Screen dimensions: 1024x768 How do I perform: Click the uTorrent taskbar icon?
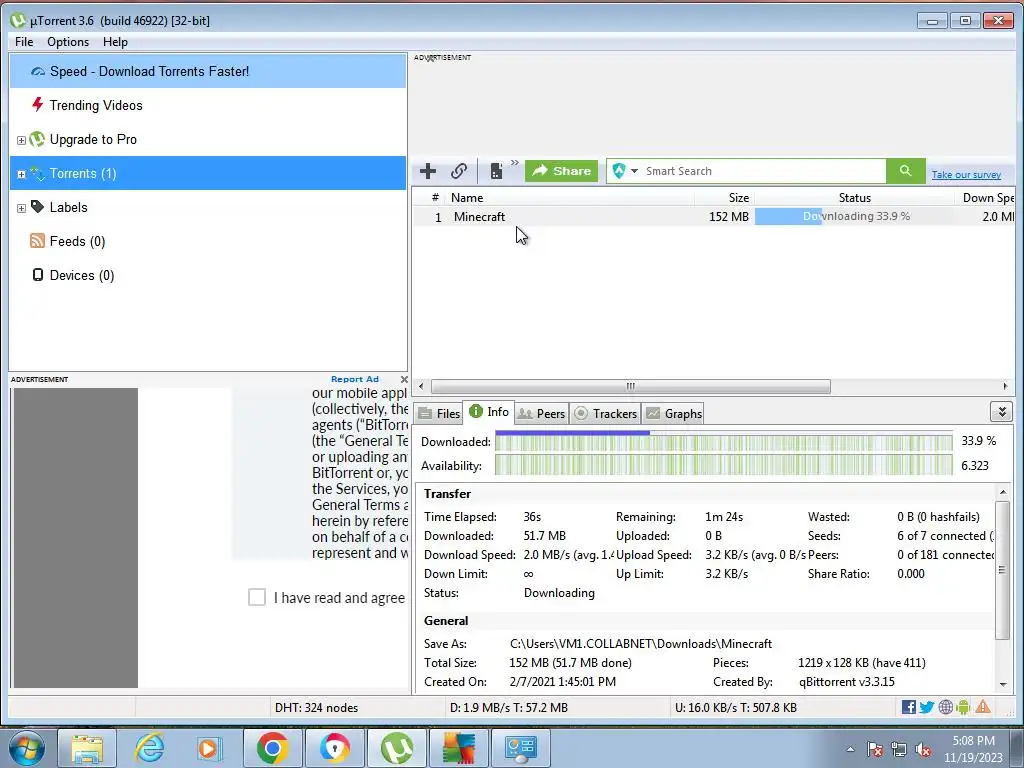click(x=396, y=748)
